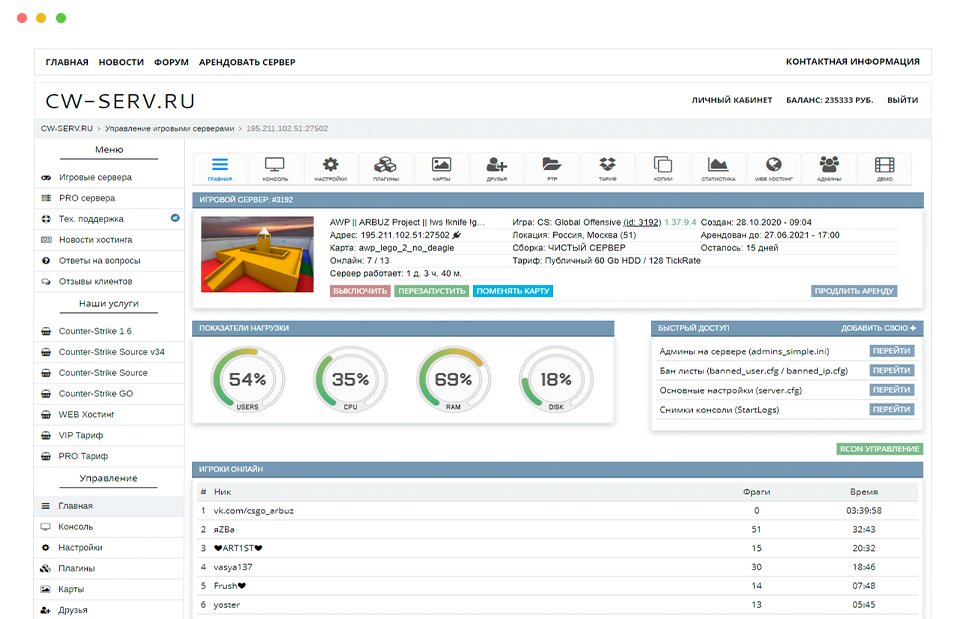Click the Выключить server button
This screenshot has width=956, height=619.
pos(360,291)
